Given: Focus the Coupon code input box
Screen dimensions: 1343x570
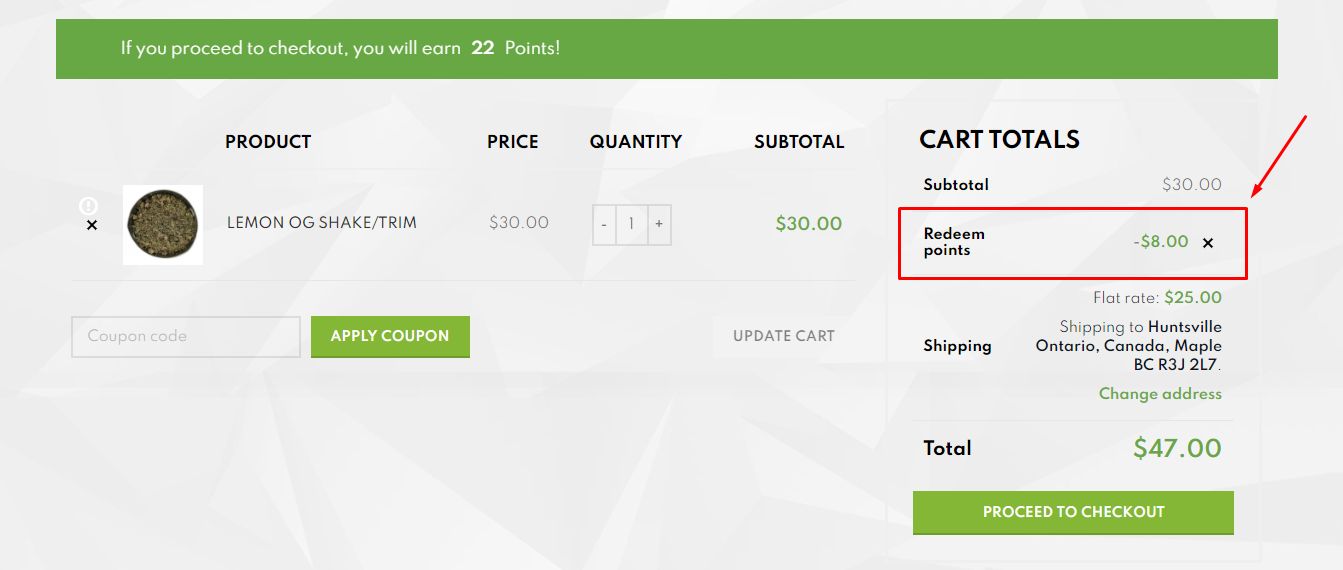Looking at the screenshot, I should (x=186, y=337).
